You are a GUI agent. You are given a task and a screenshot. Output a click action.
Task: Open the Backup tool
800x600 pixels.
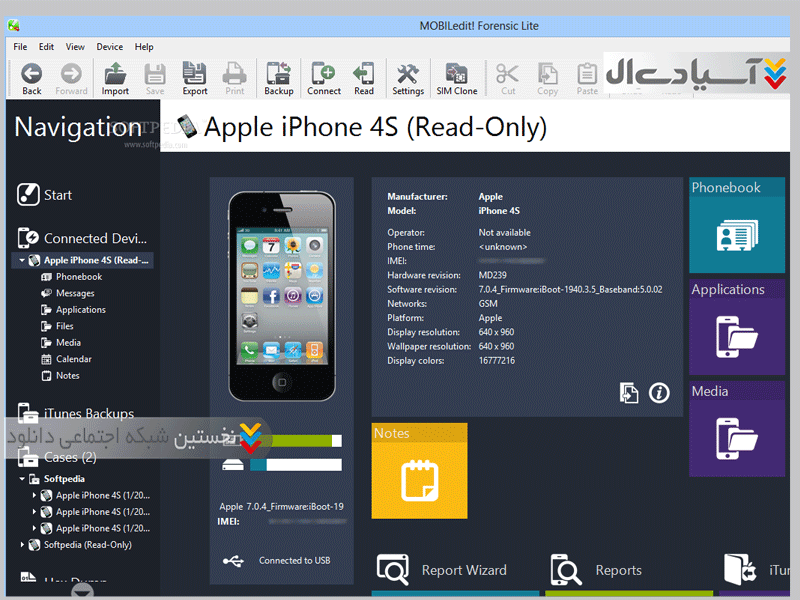(278, 77)
